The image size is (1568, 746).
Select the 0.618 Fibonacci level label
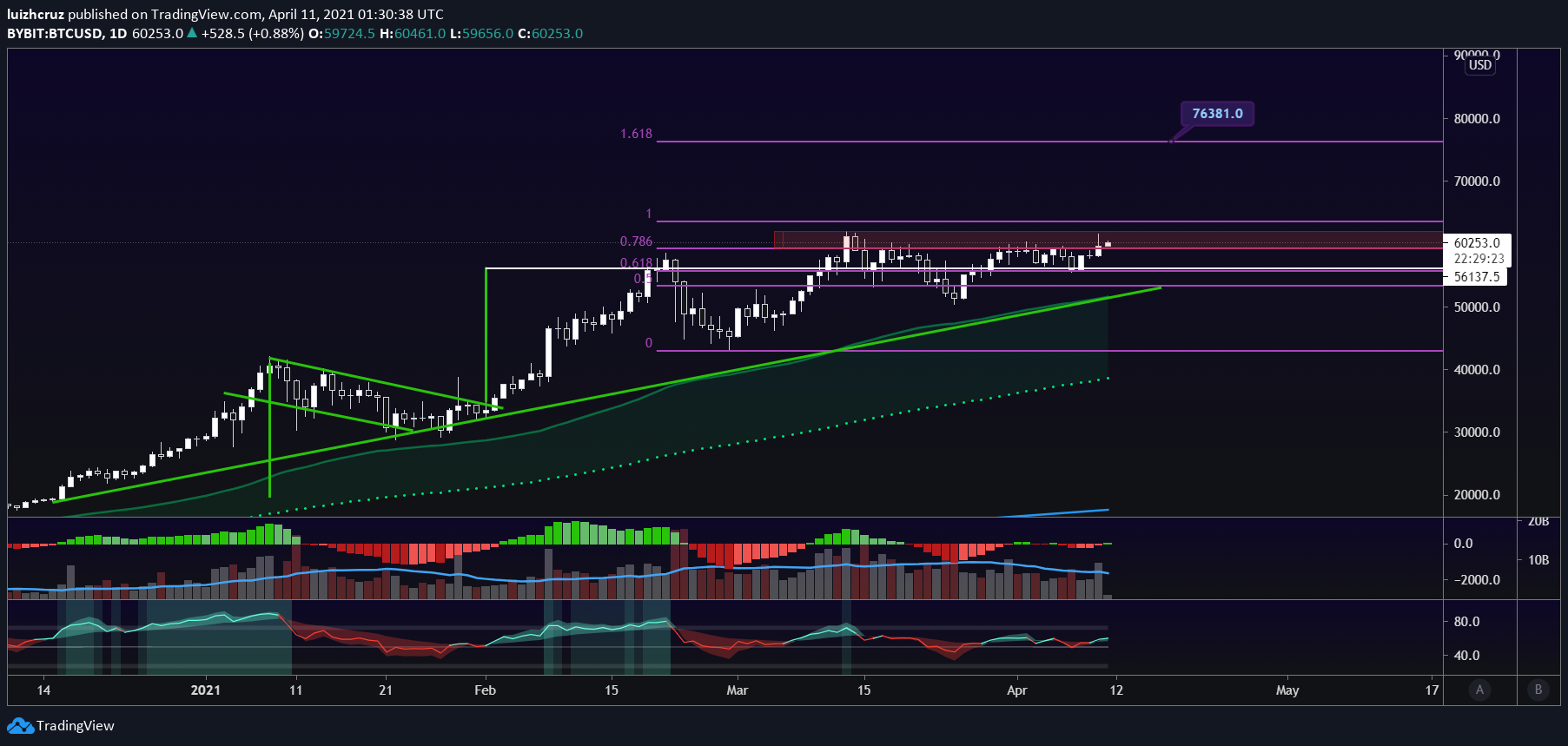(x=636, y=263)
